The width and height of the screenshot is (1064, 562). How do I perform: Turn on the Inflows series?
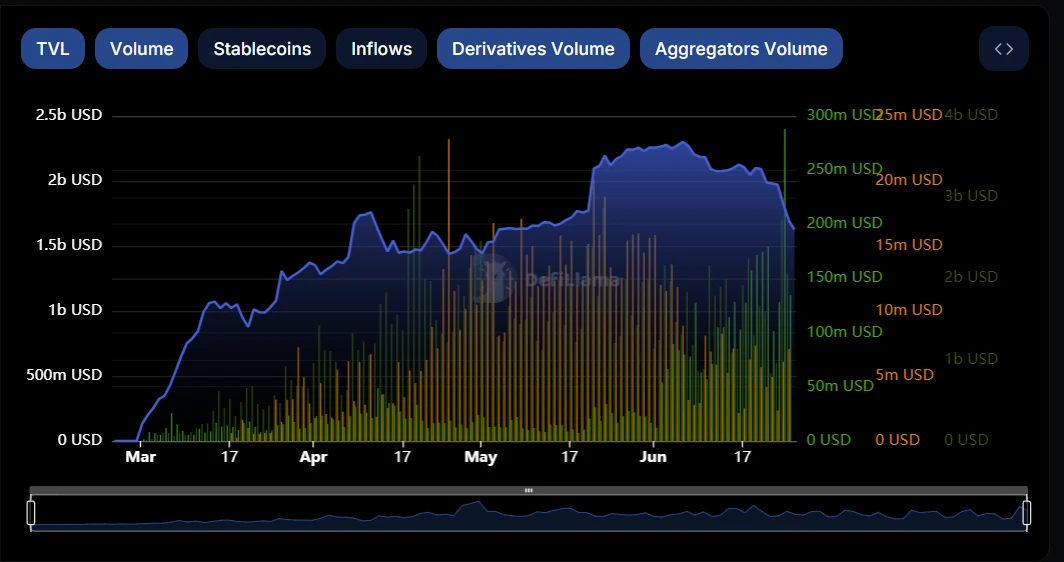[381, 49]
